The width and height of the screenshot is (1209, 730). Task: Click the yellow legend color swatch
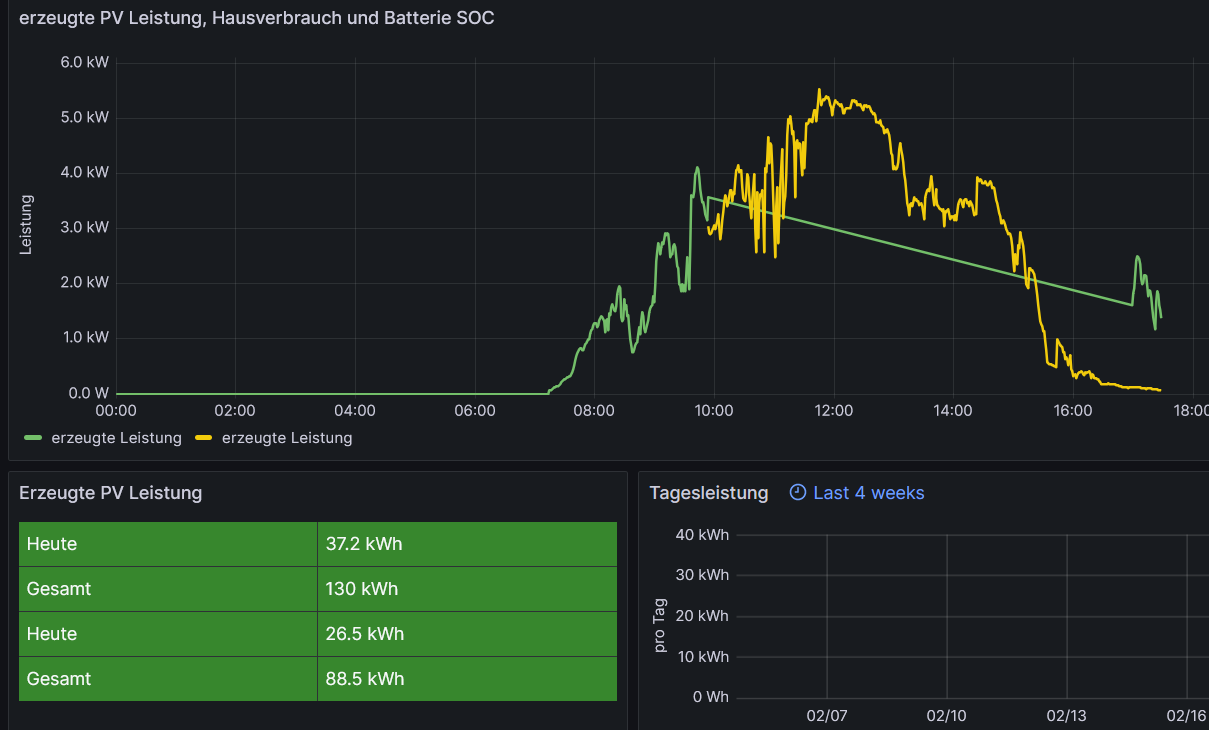[x=204, y=438]
